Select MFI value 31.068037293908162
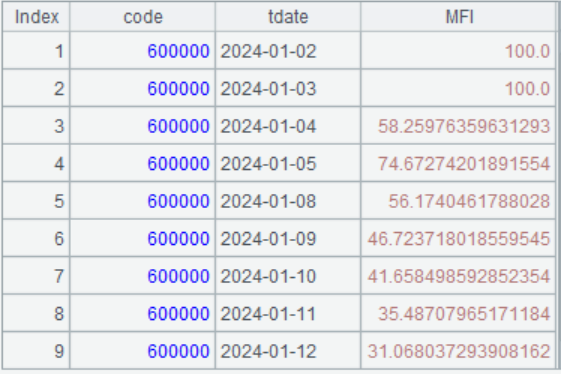Image resolution: width=561 pixels, height=374 pixels. (459, 351)
